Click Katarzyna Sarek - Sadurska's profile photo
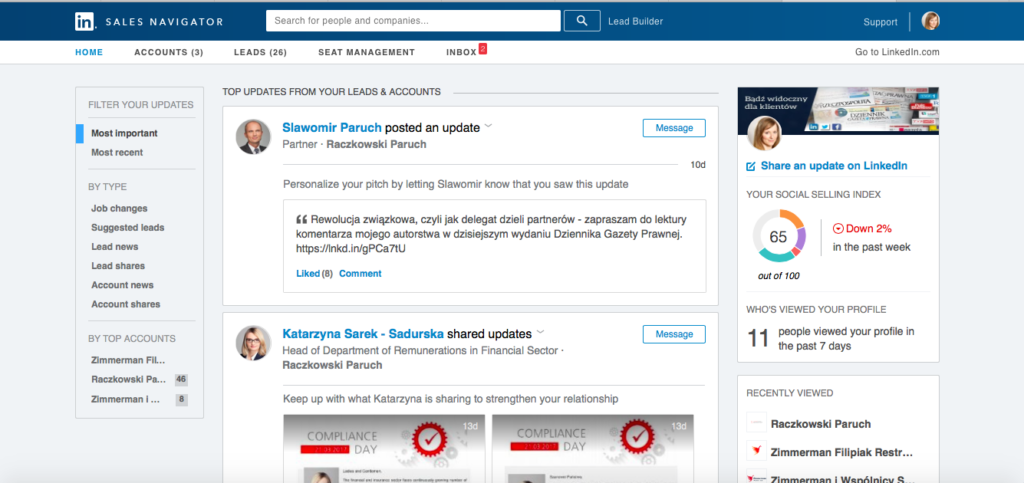The width and height of the screenshot is (1024, 483). click(253, 343)
